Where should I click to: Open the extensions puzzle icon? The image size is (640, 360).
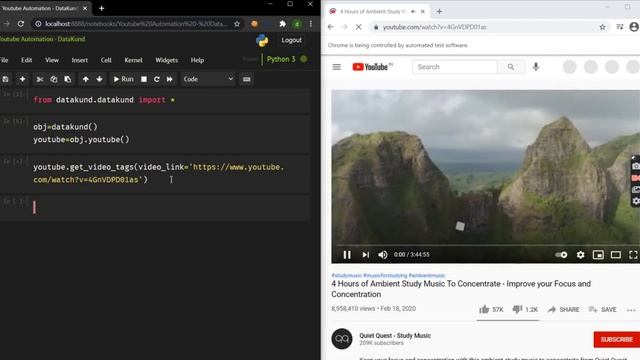pyautogui.click(x=282, y=24)
